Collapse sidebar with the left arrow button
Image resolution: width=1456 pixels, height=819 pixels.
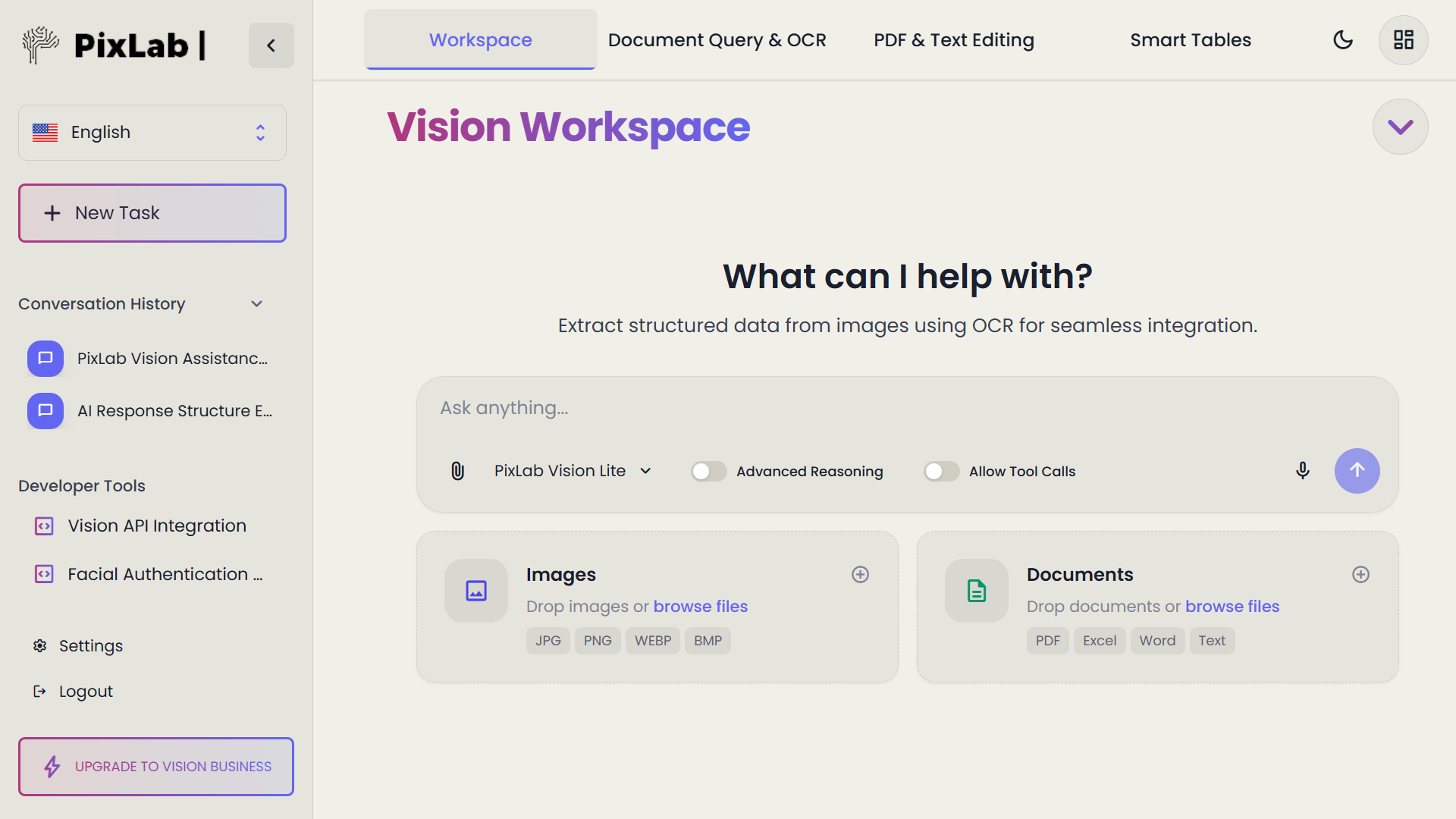coord(271,45)
